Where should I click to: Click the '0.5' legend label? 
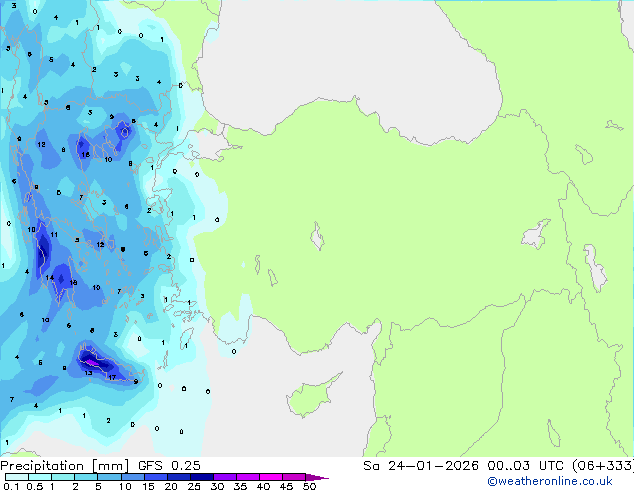(35, 486)
